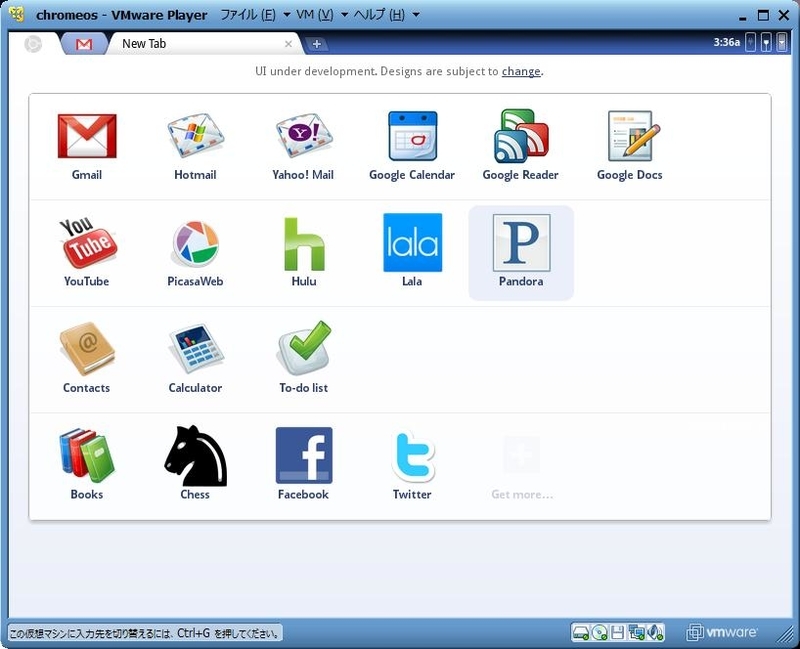Click the floppy disk device icon
The width and height of the screenshot is (800, 649).
(617, 633)
